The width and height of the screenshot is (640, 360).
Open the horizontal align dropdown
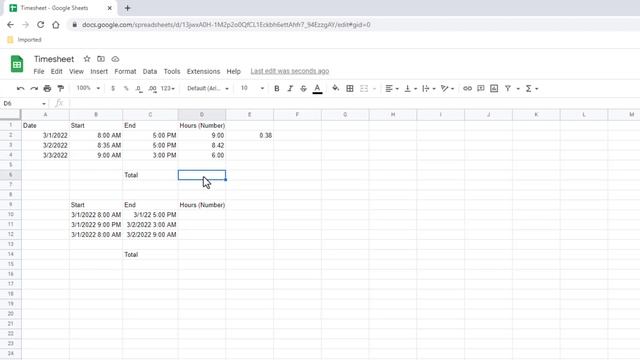[x=392, y=89]
